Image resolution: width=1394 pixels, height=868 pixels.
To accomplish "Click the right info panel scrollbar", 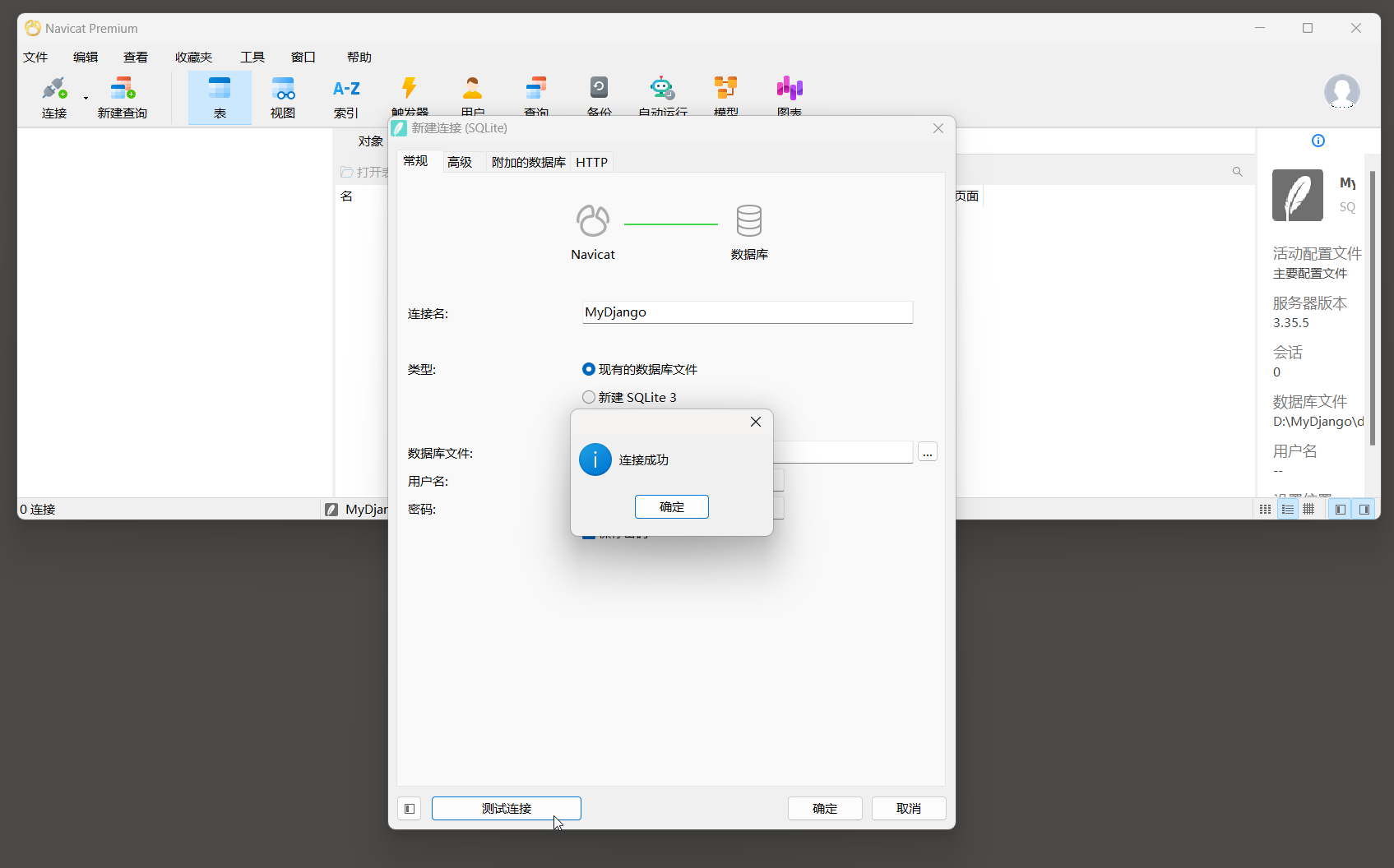I will (x=1372, y=308).
